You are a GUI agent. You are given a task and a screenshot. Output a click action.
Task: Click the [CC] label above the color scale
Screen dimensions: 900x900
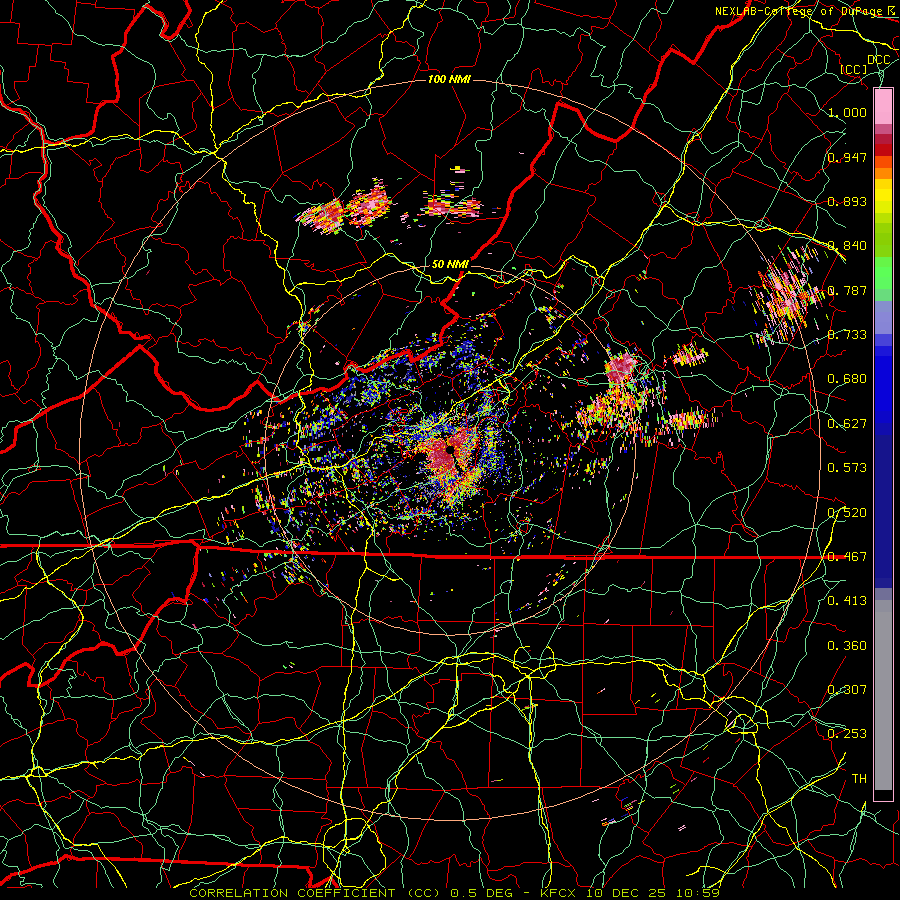pos(854,69)
